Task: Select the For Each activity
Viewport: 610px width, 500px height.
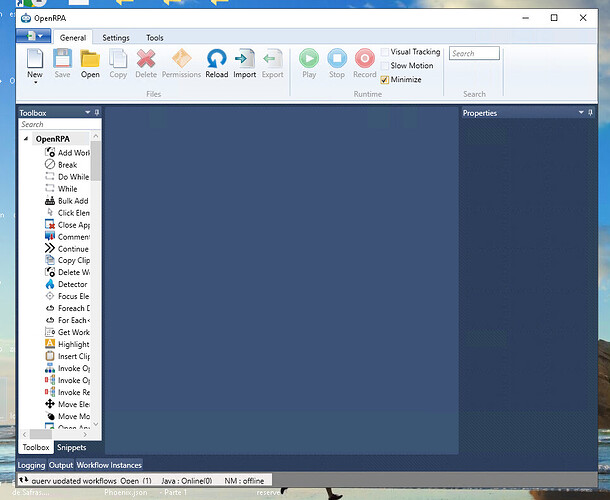Action: click(67, 320)
